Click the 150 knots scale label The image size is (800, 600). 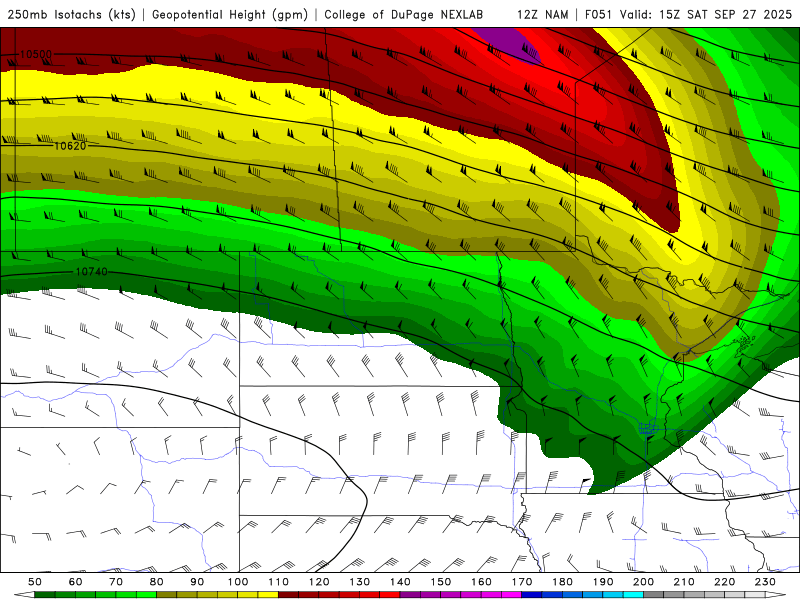pos(441,582)
